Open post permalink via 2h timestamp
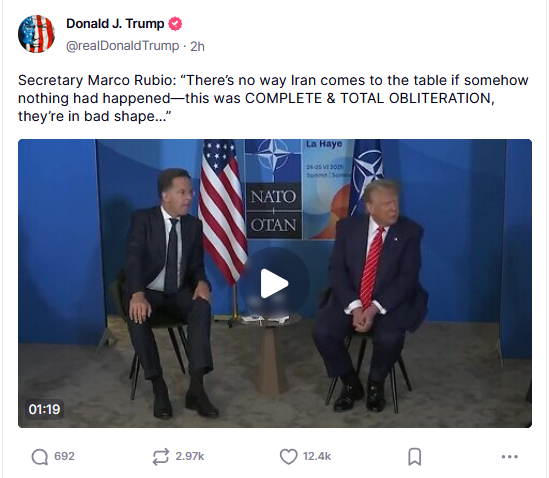 tap(197, 46)
